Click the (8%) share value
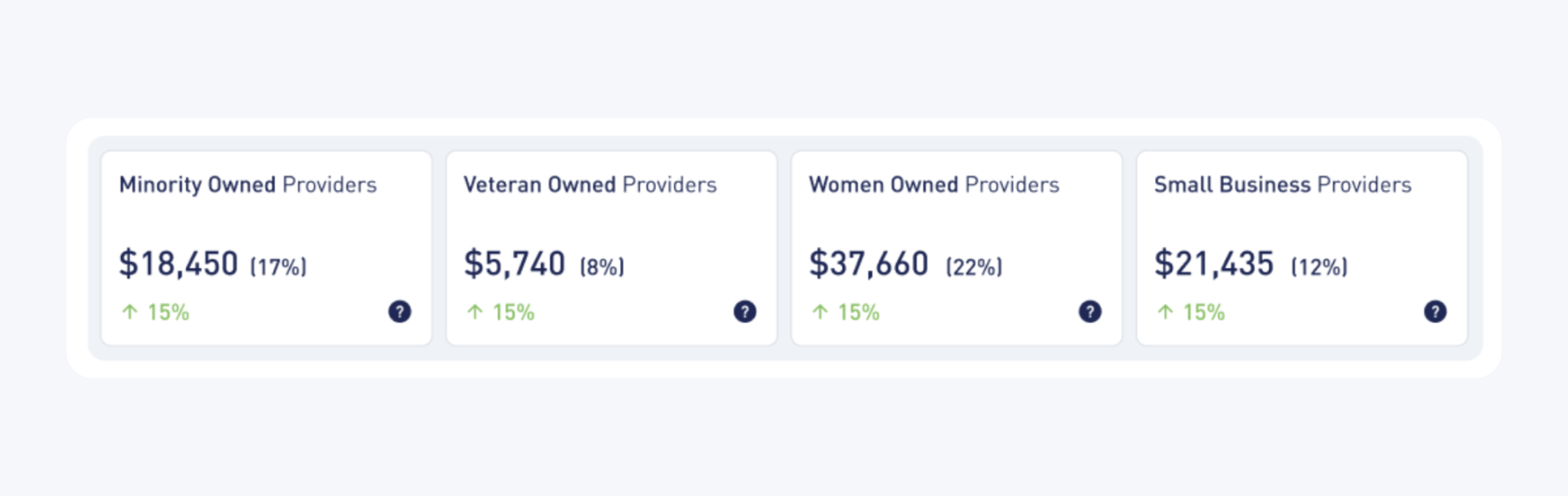The height and width of the screenshot is (496, 1568). (602, 267)
